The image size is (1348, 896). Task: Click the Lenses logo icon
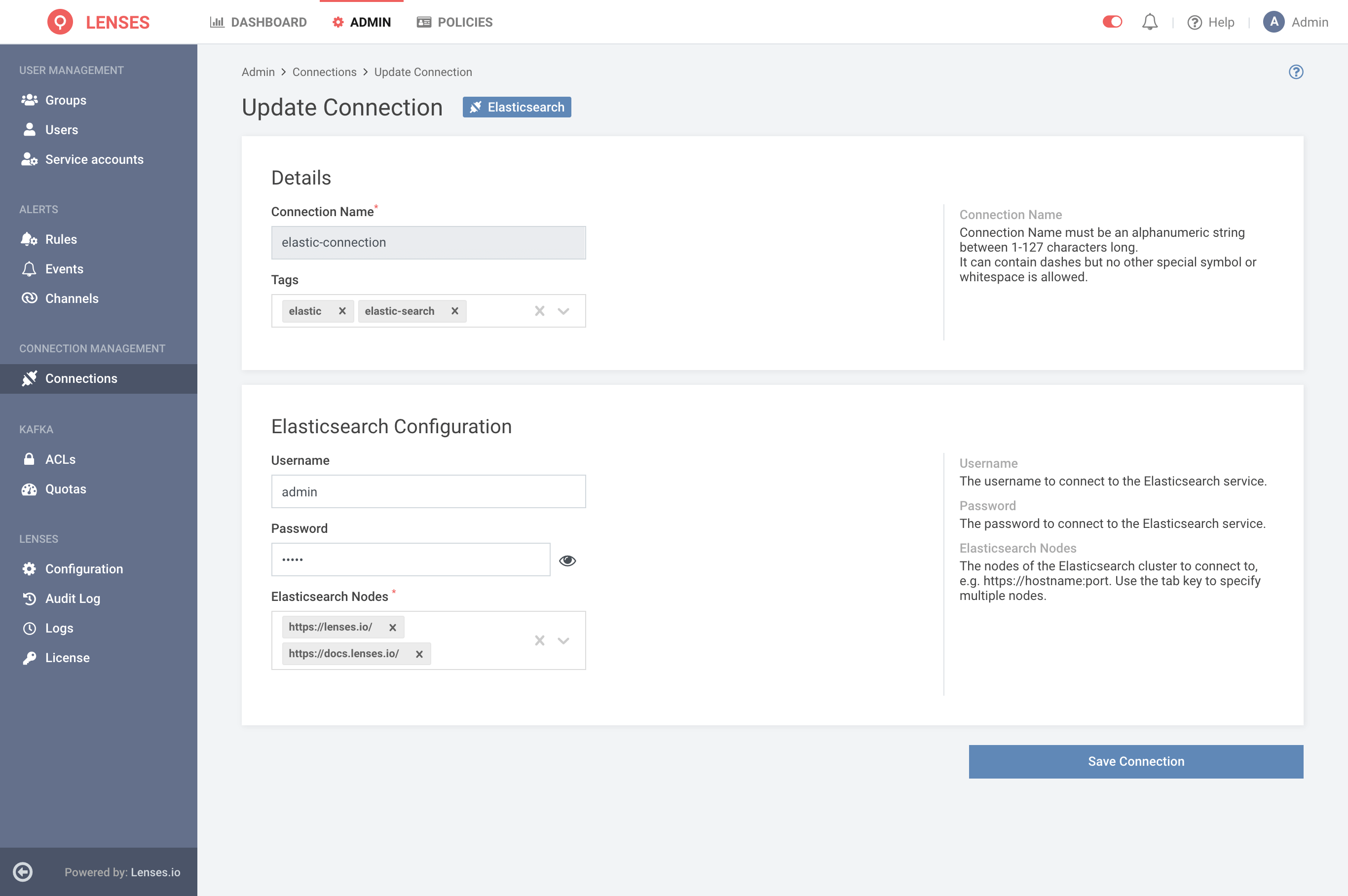click(60, 22)
